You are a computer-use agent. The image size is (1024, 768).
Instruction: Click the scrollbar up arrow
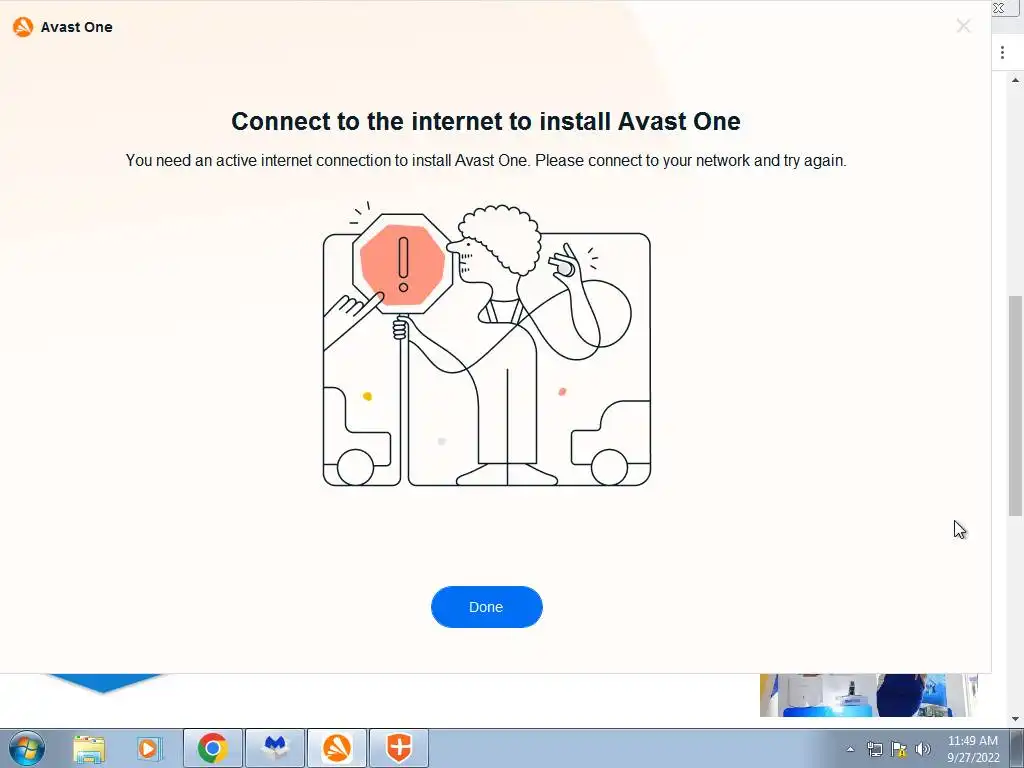click(x=1016, y=80)
